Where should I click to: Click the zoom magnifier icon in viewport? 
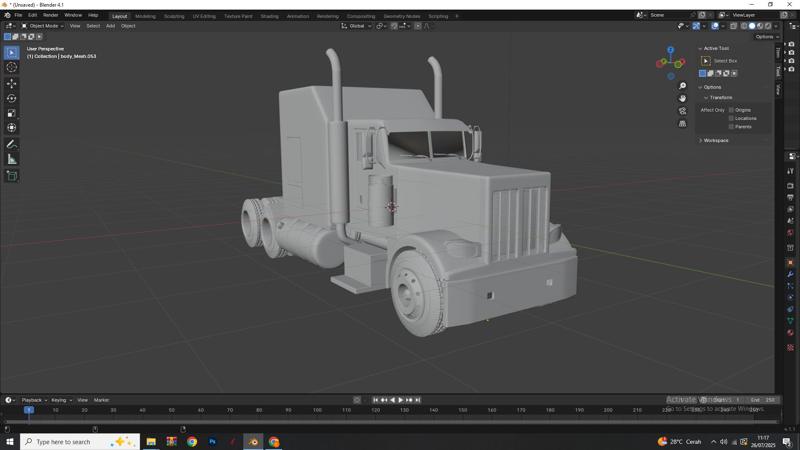[682, 86]
